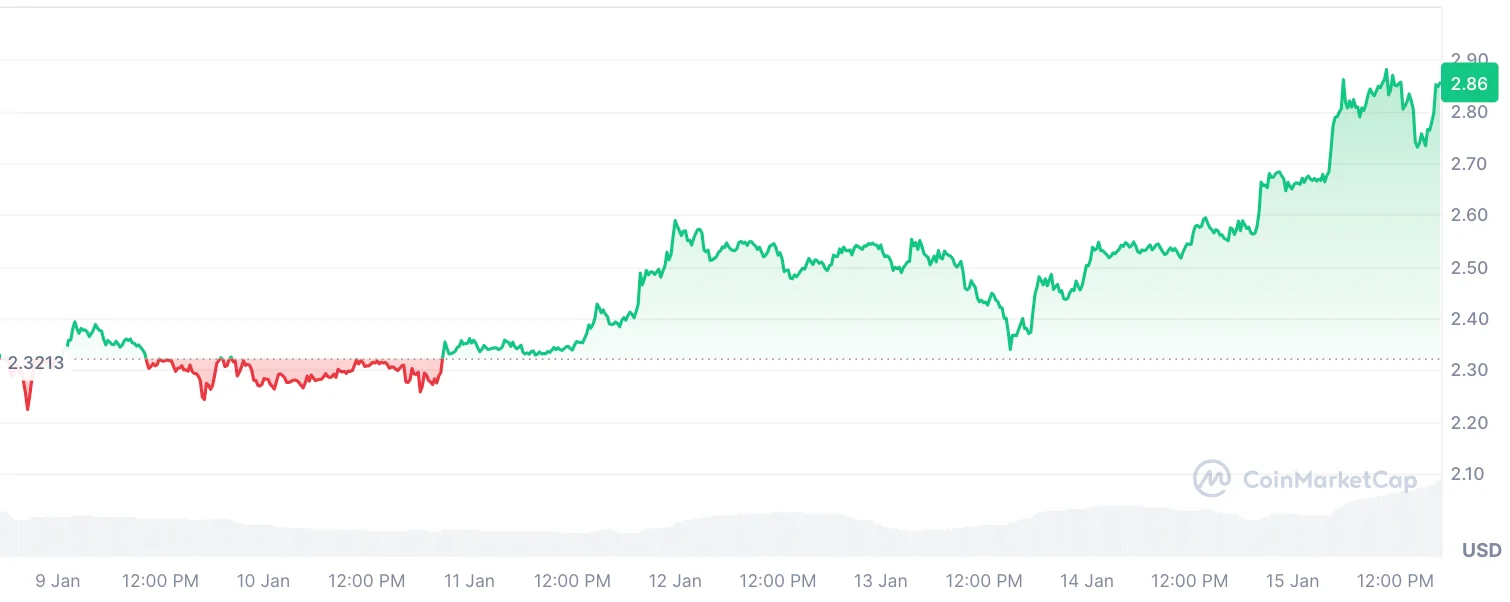Image resolution: width=1510 pixels, height=602 pixels.
Task: Pick the 15 Jan date label
Action: 1292,581
